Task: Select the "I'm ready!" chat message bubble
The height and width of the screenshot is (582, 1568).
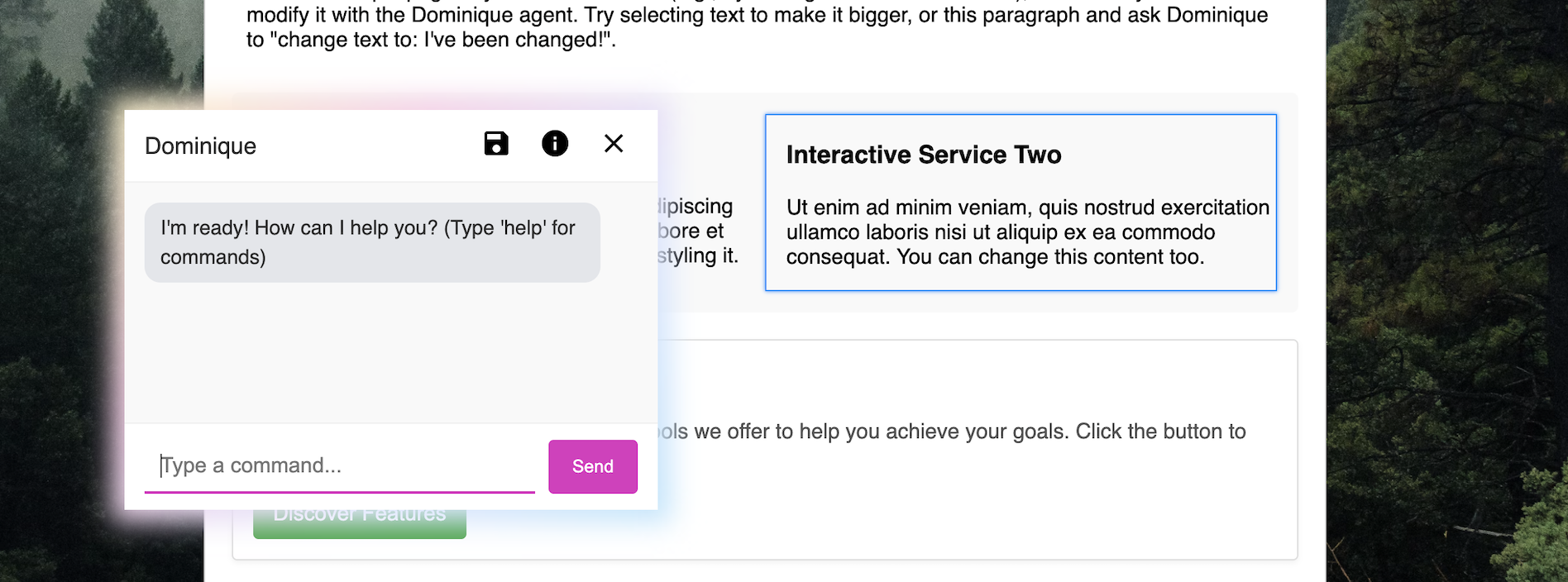Action: pyautogui.click(x=372, y=242)
